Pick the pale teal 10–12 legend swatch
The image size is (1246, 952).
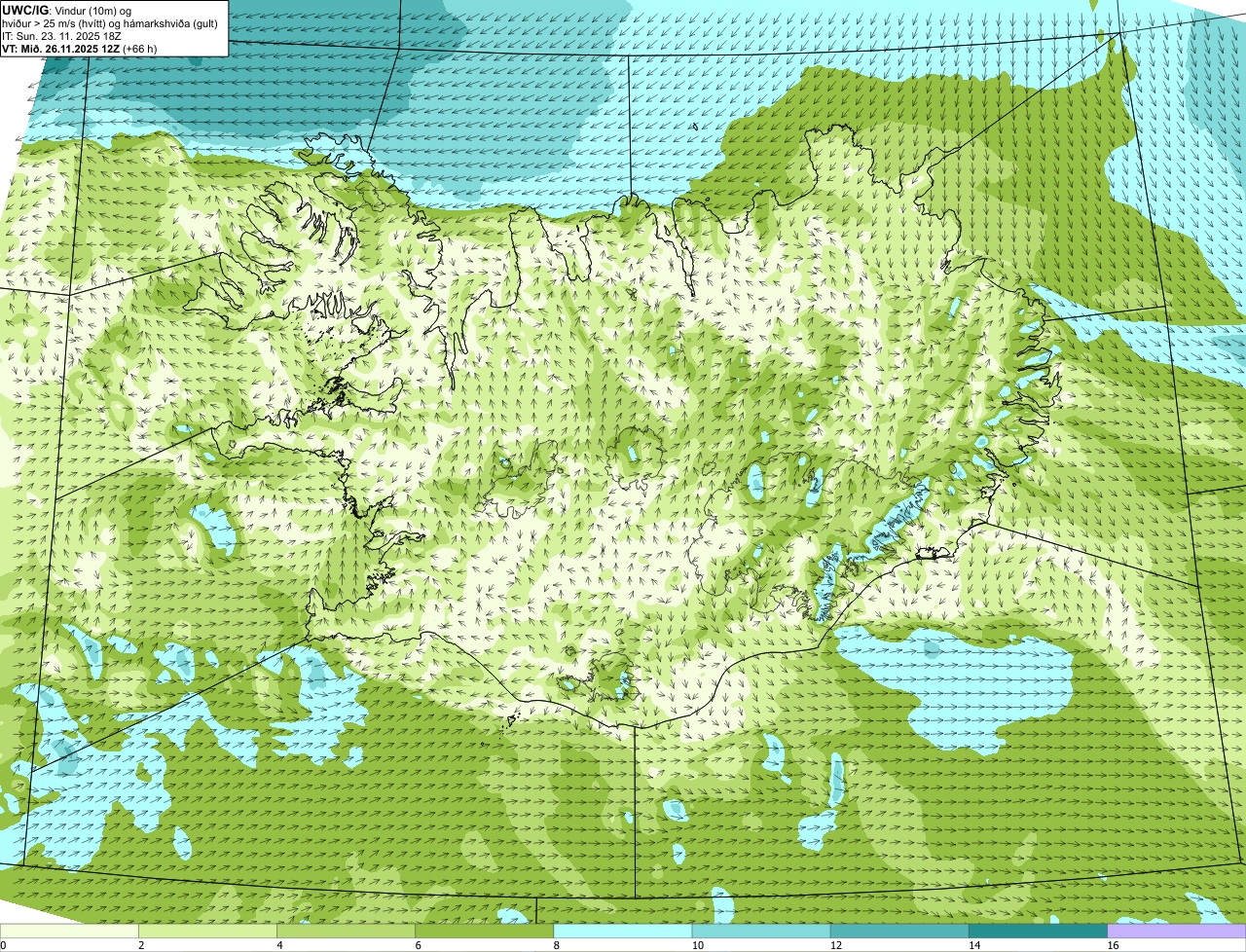pyautogui.click(x=762, y=932)
